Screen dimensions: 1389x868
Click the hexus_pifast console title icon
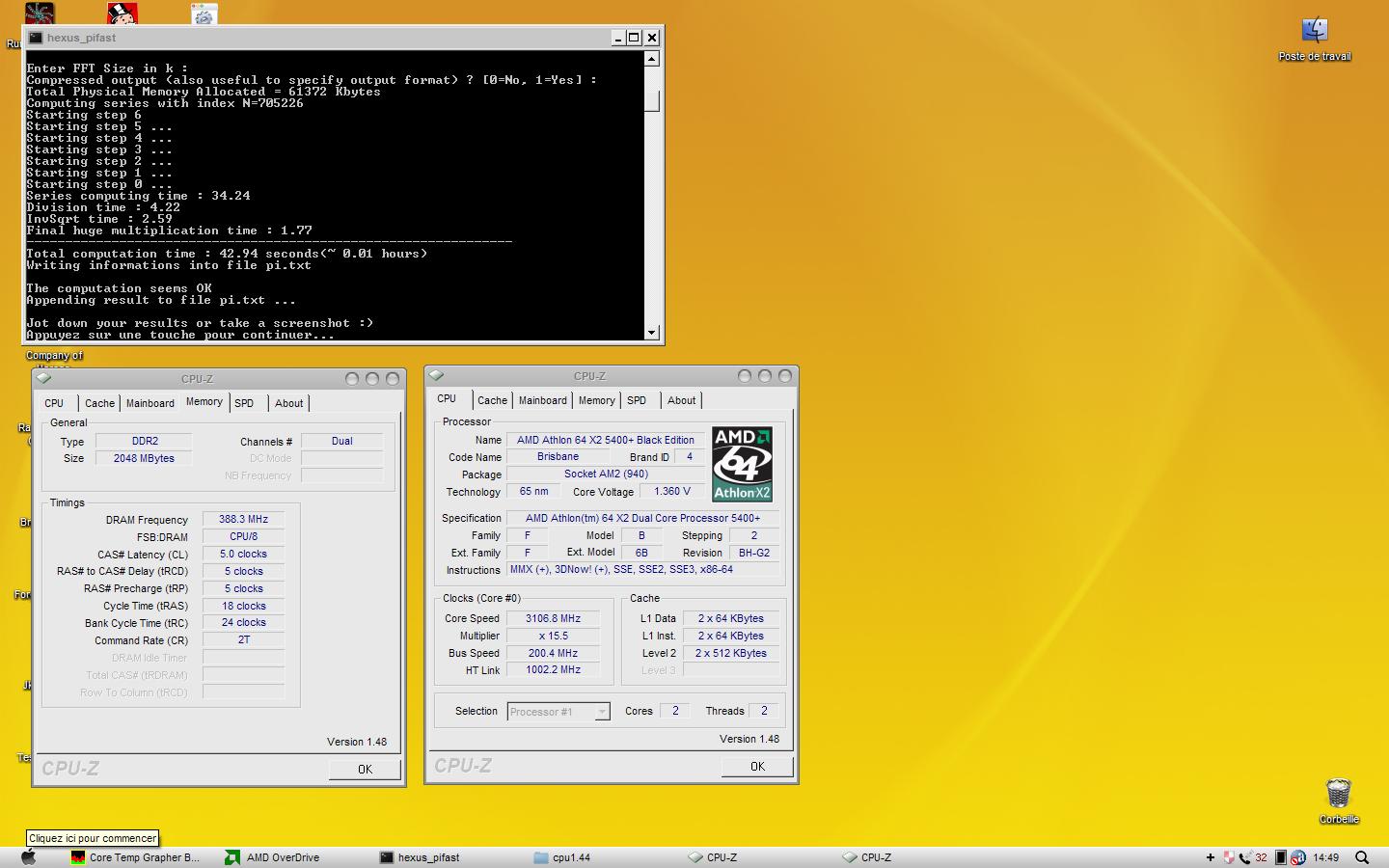coord(36,38)
